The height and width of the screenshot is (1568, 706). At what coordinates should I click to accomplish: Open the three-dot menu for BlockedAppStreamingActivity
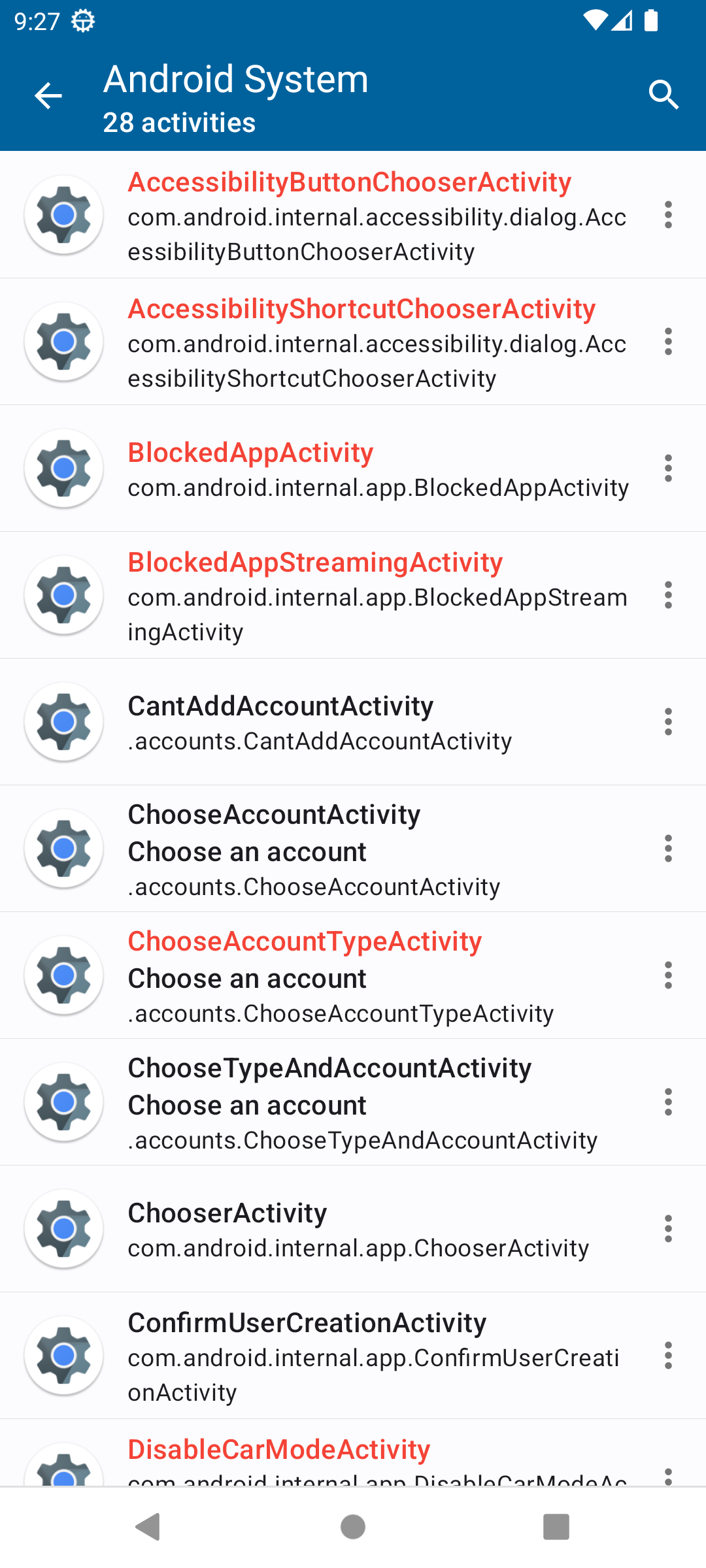point(668,595)
